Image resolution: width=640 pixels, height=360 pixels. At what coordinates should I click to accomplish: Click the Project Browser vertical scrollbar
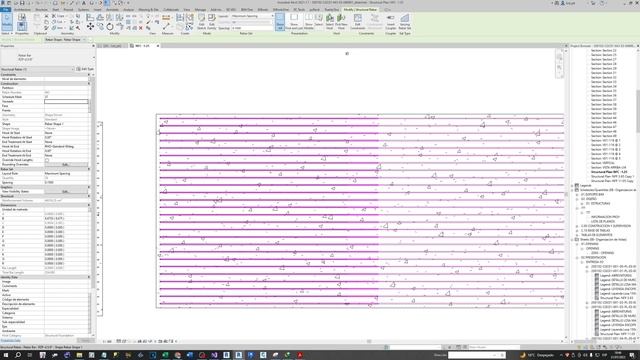coord(638,110)
